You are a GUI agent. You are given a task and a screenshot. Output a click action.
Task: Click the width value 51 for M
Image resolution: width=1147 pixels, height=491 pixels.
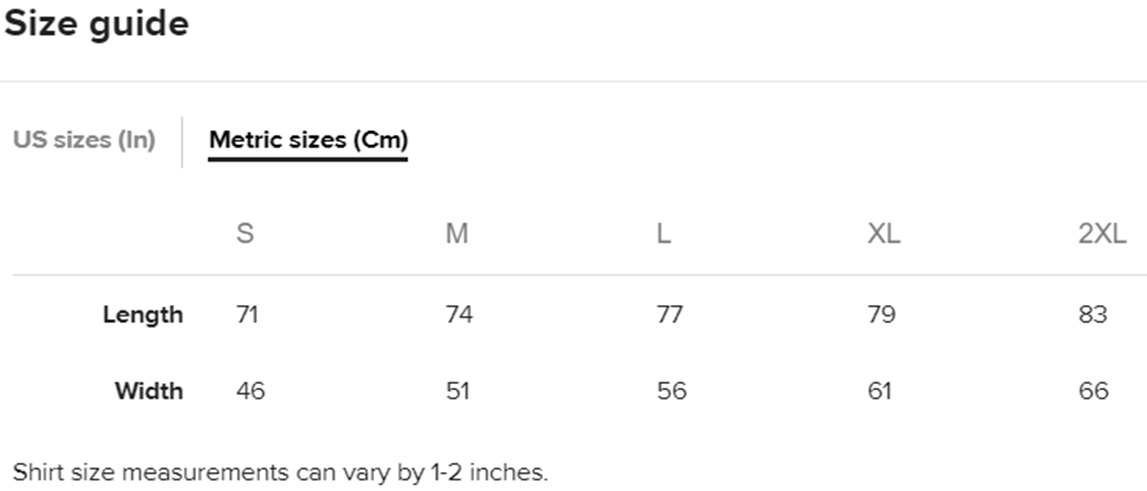[458, 390]
